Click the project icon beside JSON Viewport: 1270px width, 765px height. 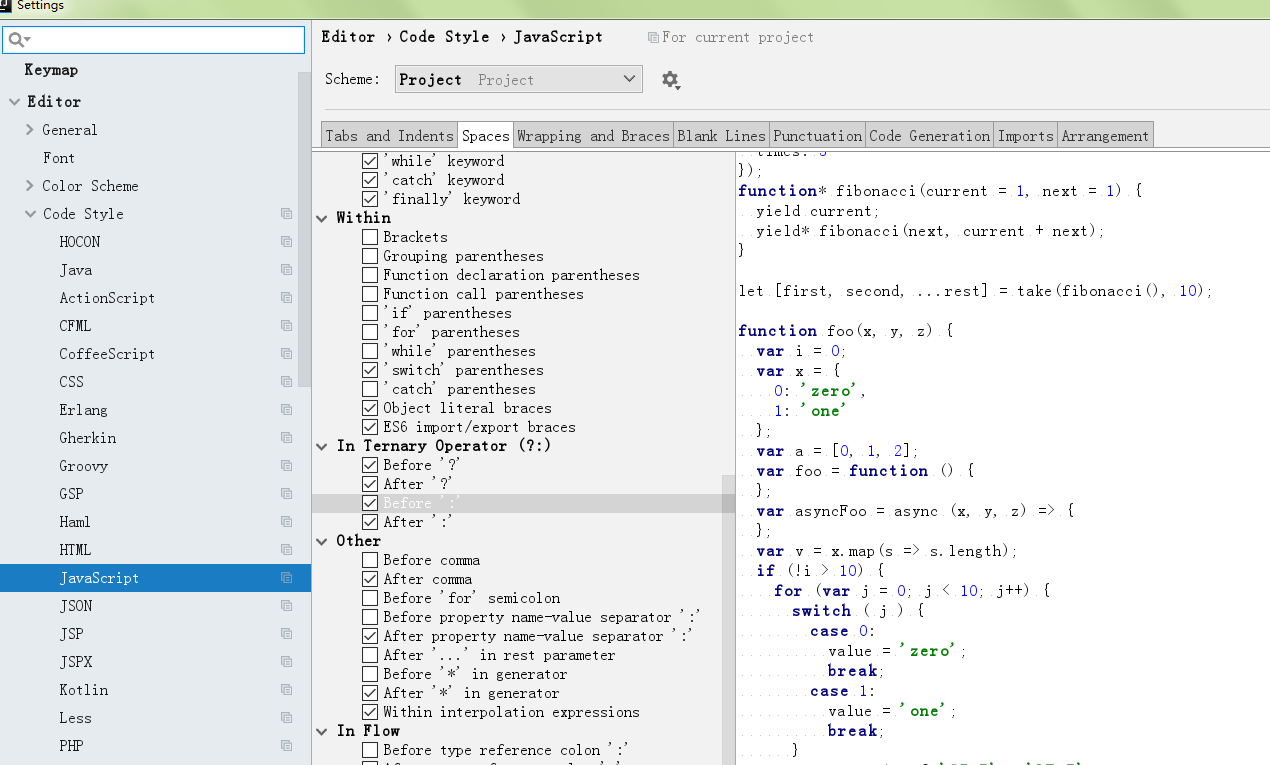[x=286, y=606]
